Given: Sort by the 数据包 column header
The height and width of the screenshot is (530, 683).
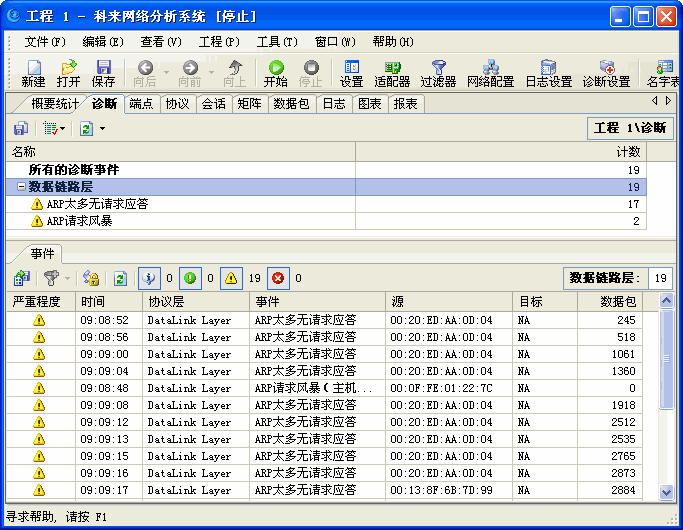Looking at the screenshot, I should click(610, 302).
